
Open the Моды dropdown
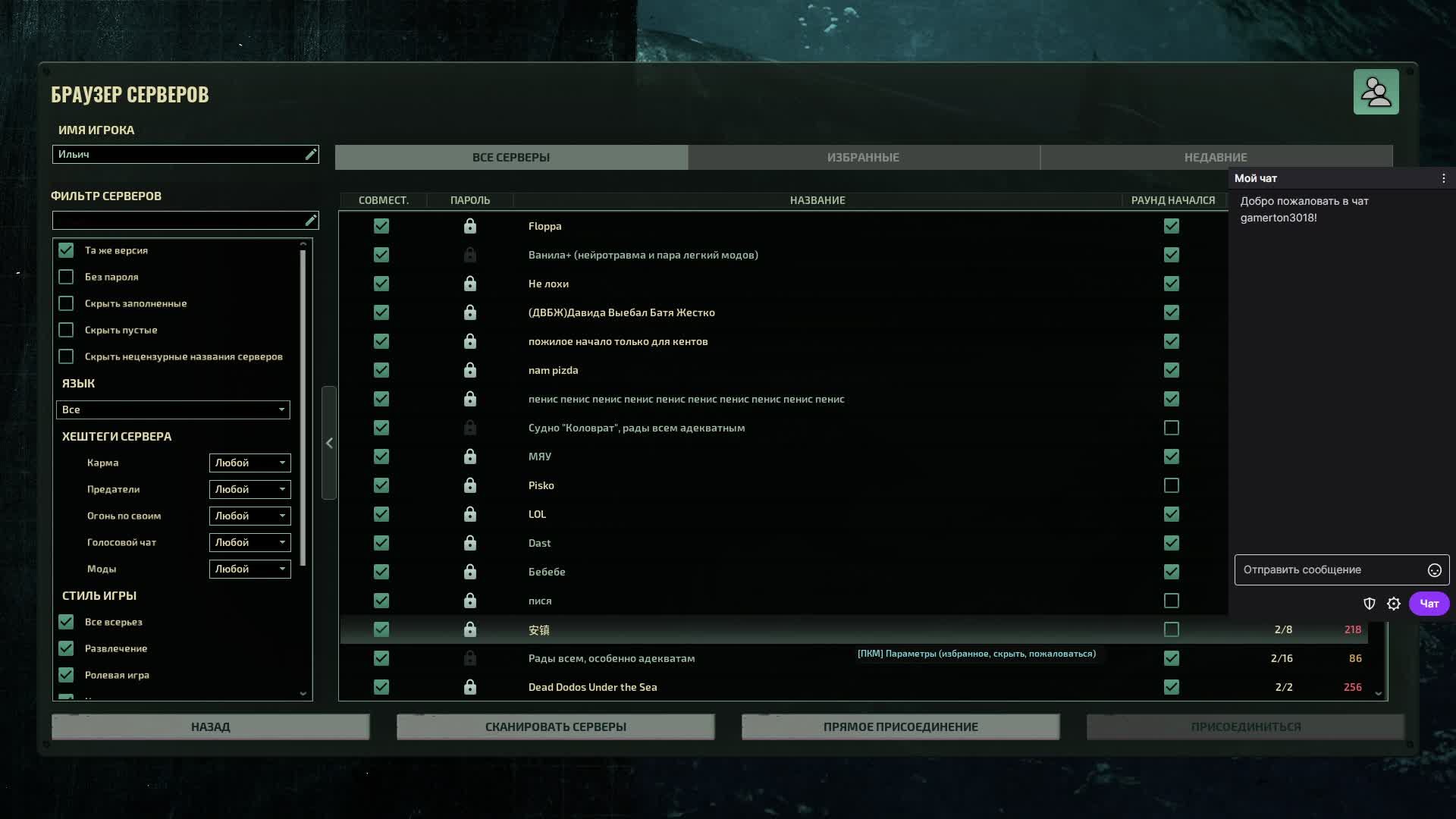pos(250,569)
